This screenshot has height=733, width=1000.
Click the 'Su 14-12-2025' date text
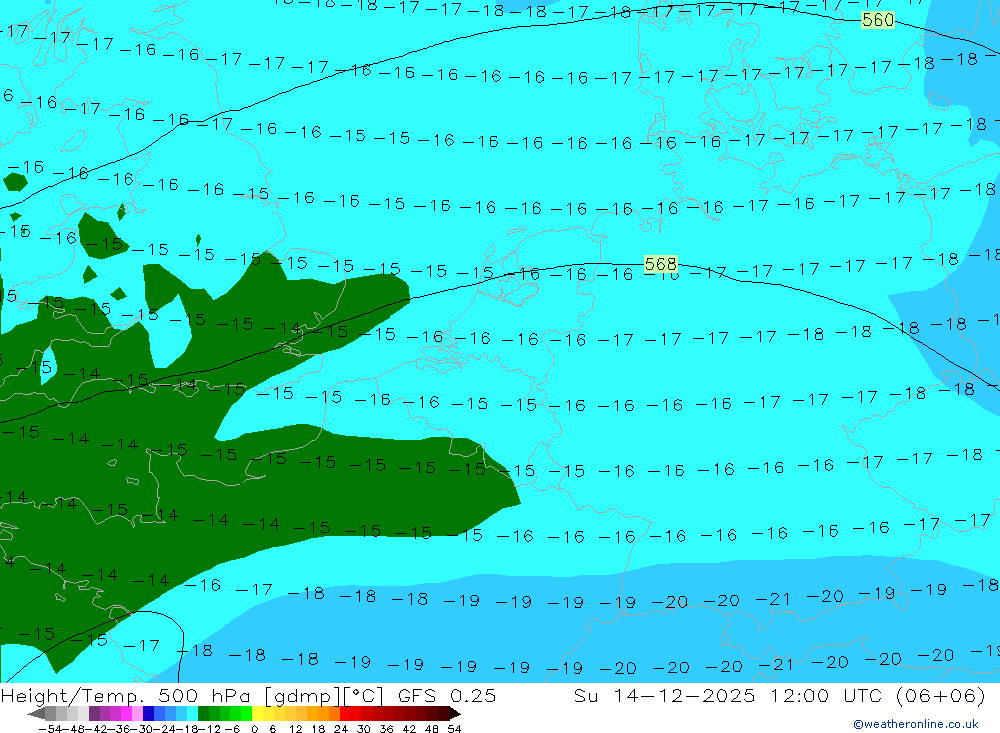click(x=664, y=696)
